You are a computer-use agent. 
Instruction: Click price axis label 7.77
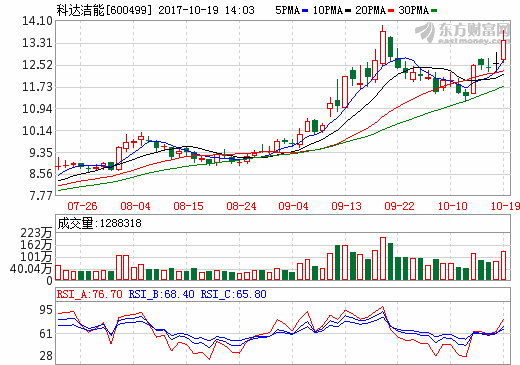click(40, 196)
